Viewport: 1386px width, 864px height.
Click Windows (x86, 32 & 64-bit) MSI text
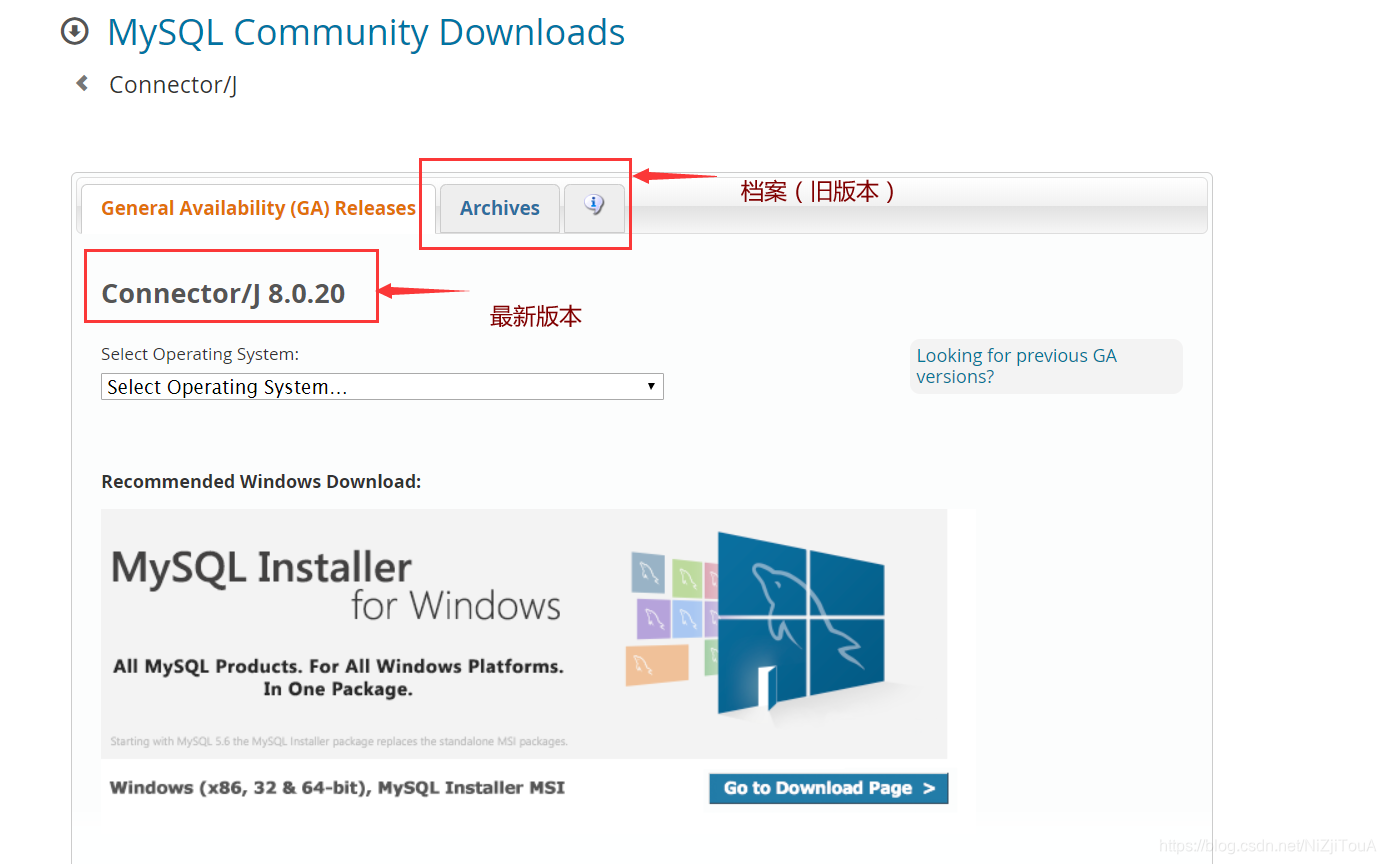coord(337,788)
